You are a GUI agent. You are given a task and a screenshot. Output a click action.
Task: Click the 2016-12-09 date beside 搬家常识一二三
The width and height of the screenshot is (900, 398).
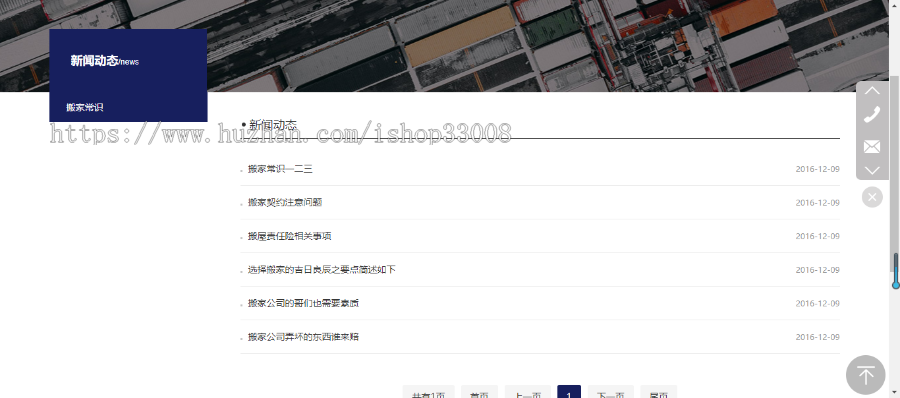pos(817,169)
